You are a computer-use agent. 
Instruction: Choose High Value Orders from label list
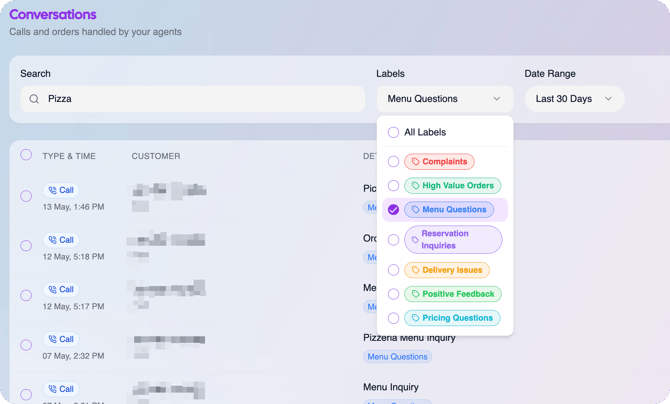[x=453, y=186]
